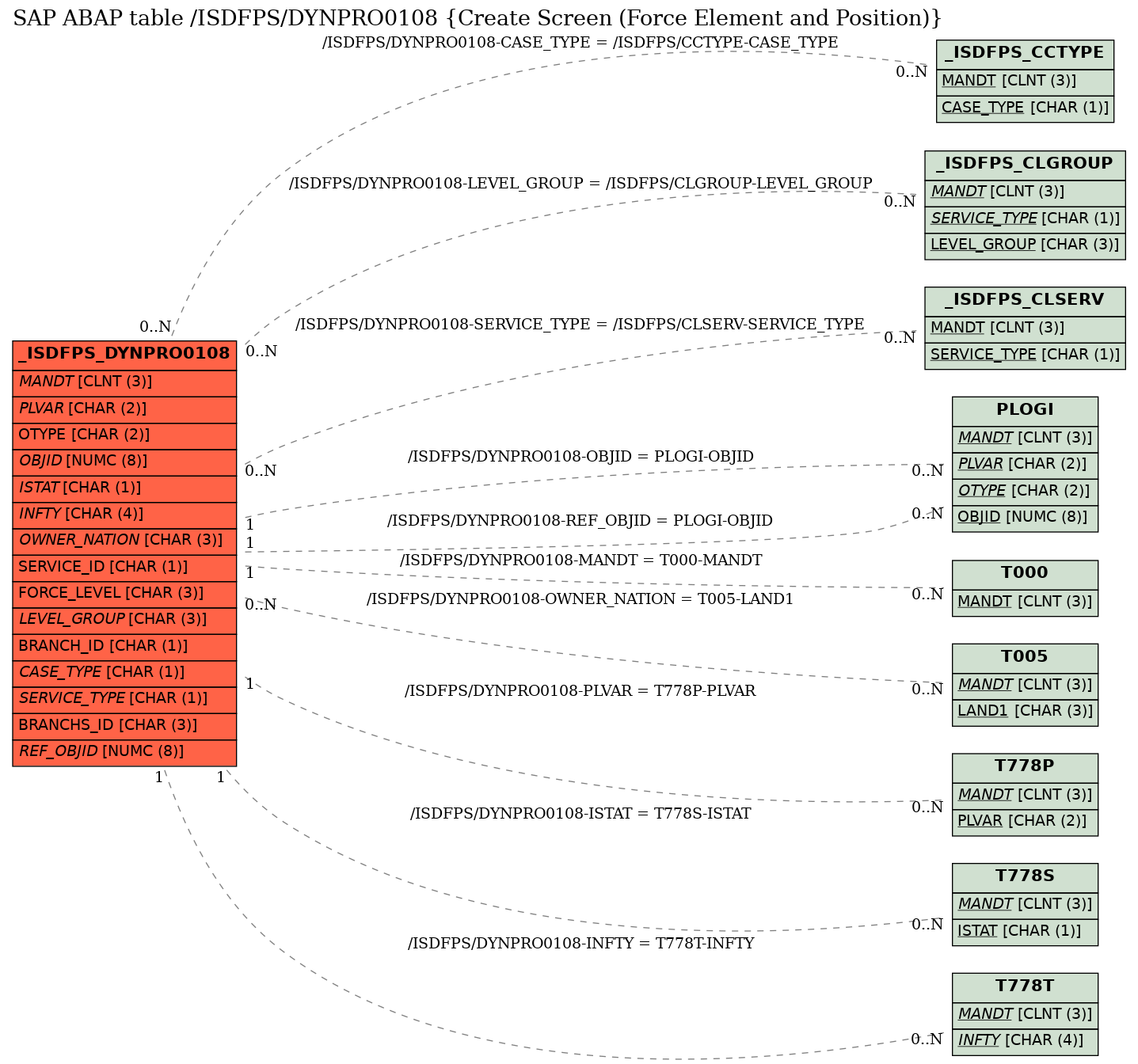Select OWNER_NATION [CHAR (3)] field
Screen dimensions: 1138x1064
[124, 540]
